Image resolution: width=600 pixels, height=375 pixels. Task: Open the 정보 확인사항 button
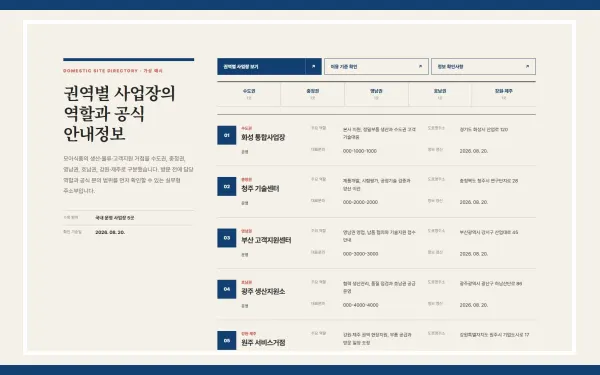pyautogui.click(x=483, y=67)
